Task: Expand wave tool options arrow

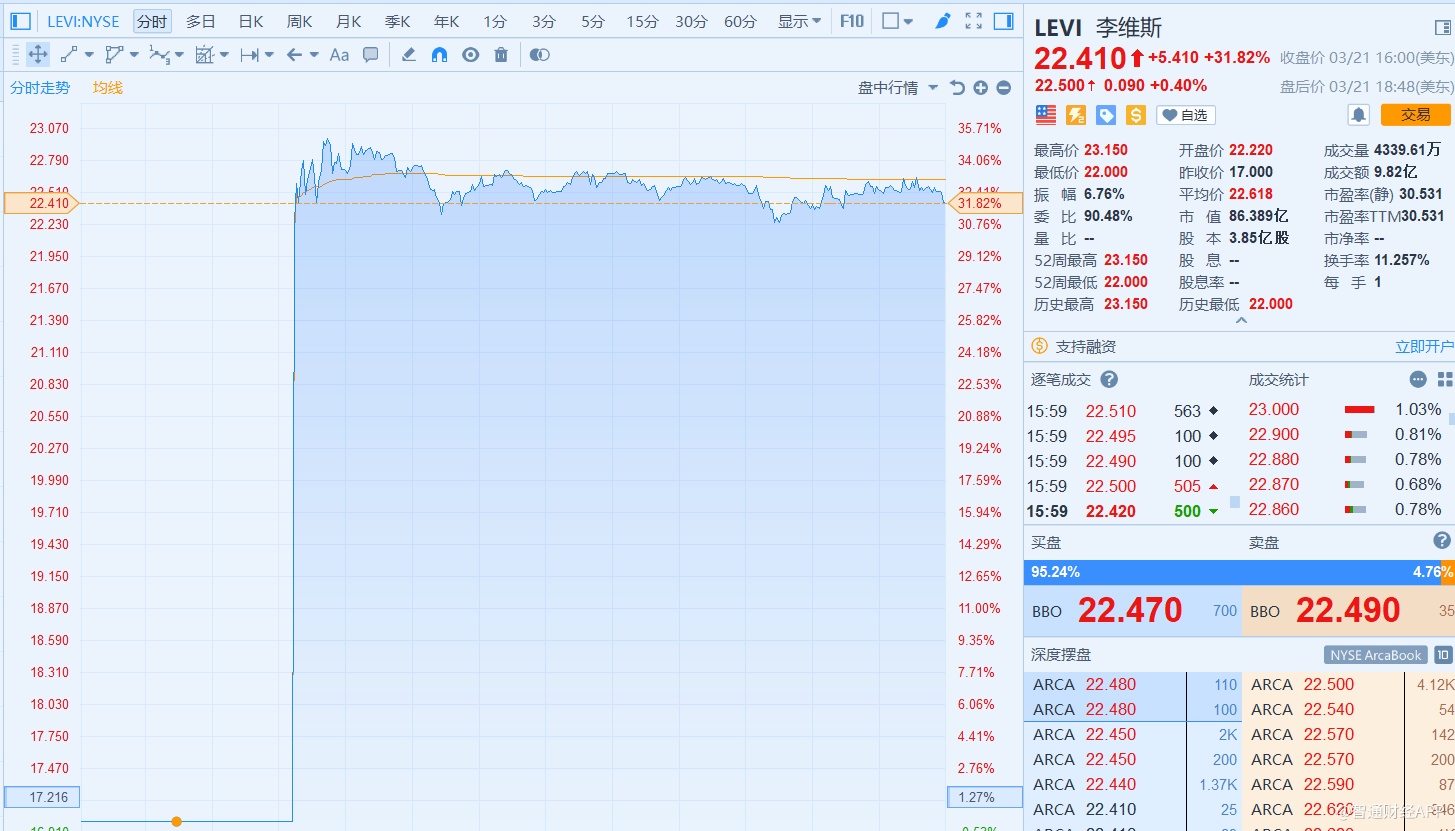Action: (x=179, y=55)
